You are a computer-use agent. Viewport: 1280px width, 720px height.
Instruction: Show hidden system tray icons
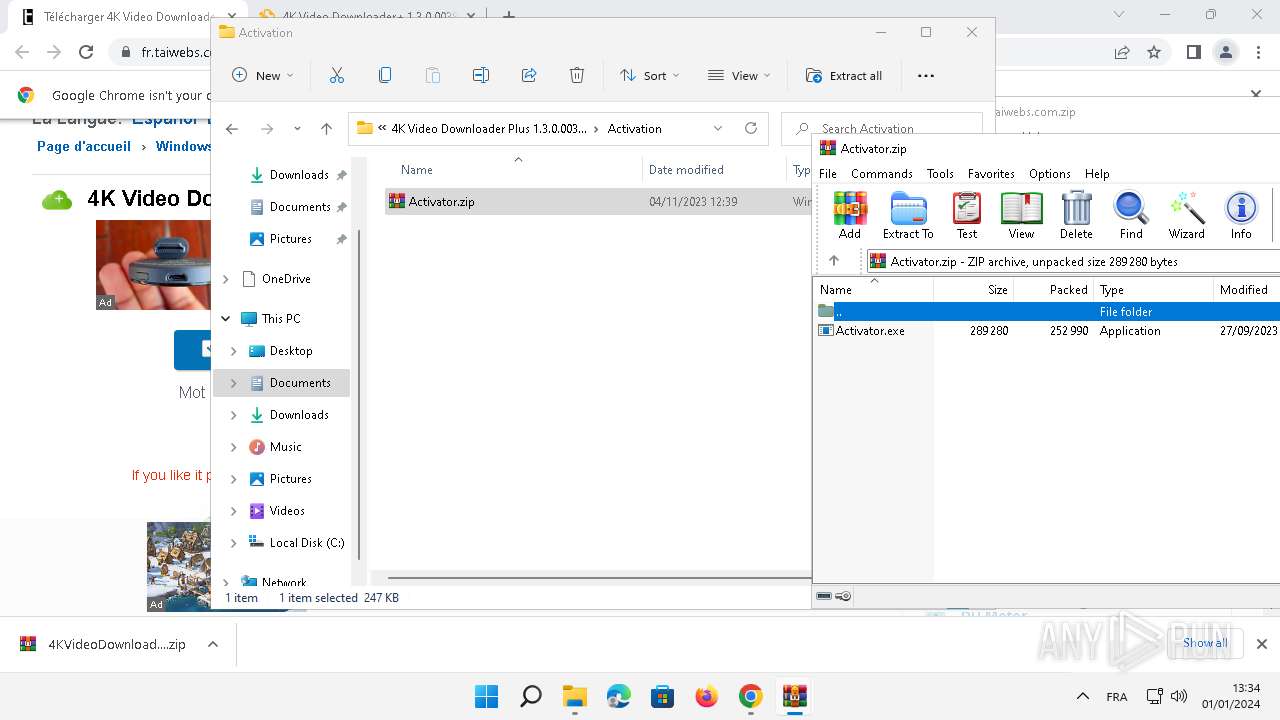[x=1082, y=696]
